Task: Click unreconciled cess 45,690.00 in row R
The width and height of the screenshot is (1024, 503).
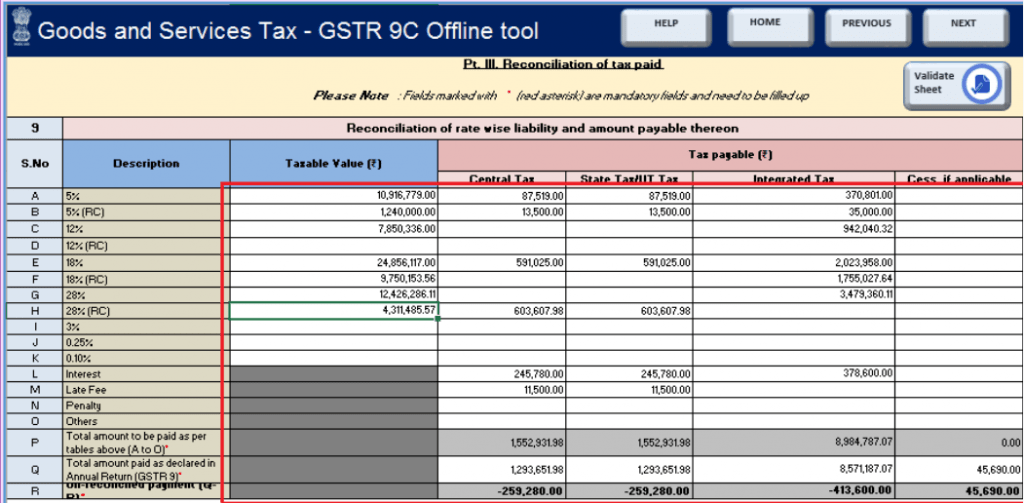Action: pos(959,490)
